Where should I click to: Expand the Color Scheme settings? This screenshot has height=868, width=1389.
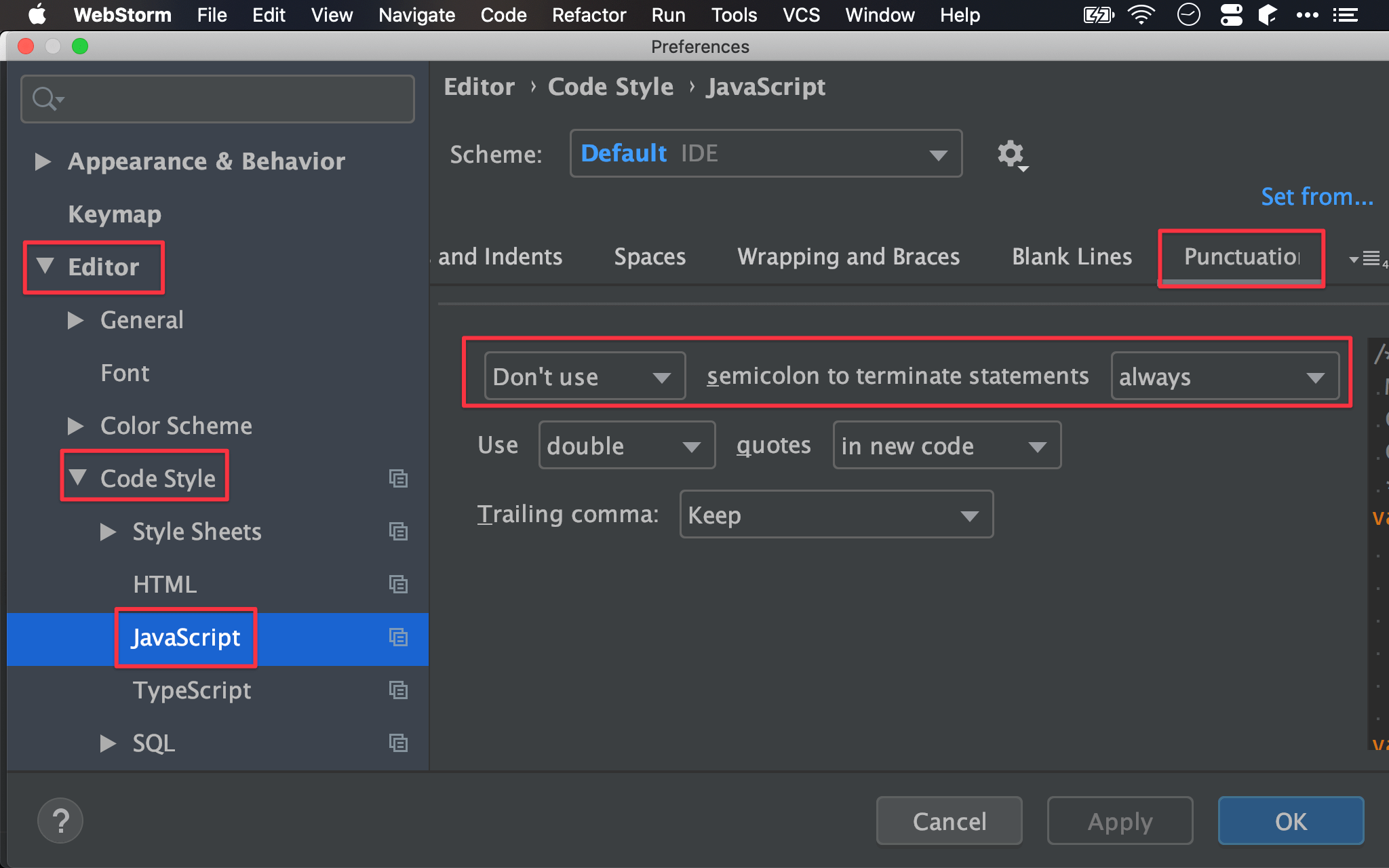(x=77, y=424)
